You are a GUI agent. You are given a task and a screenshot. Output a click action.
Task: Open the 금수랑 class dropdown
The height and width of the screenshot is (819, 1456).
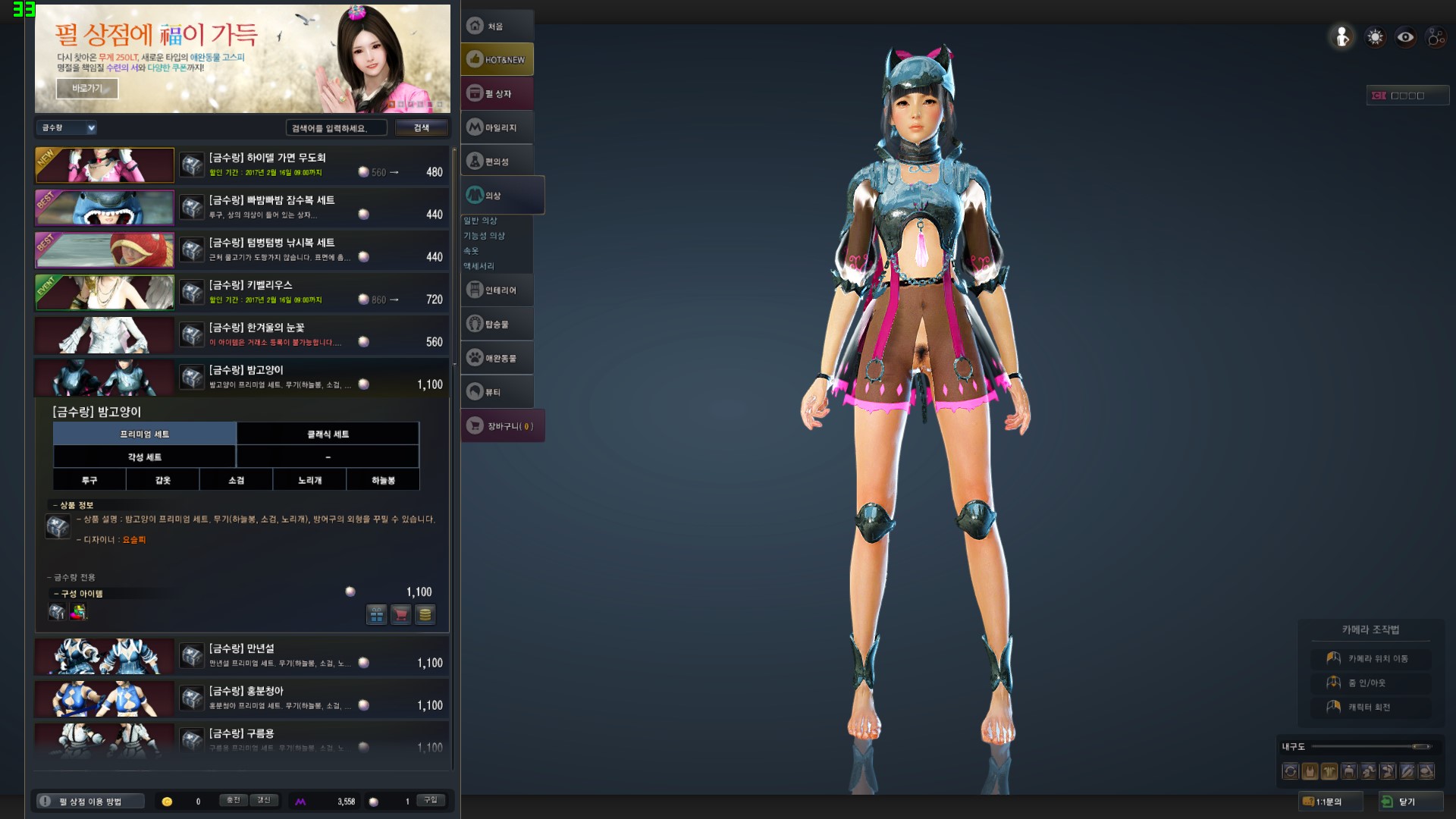tap(67, 127)
